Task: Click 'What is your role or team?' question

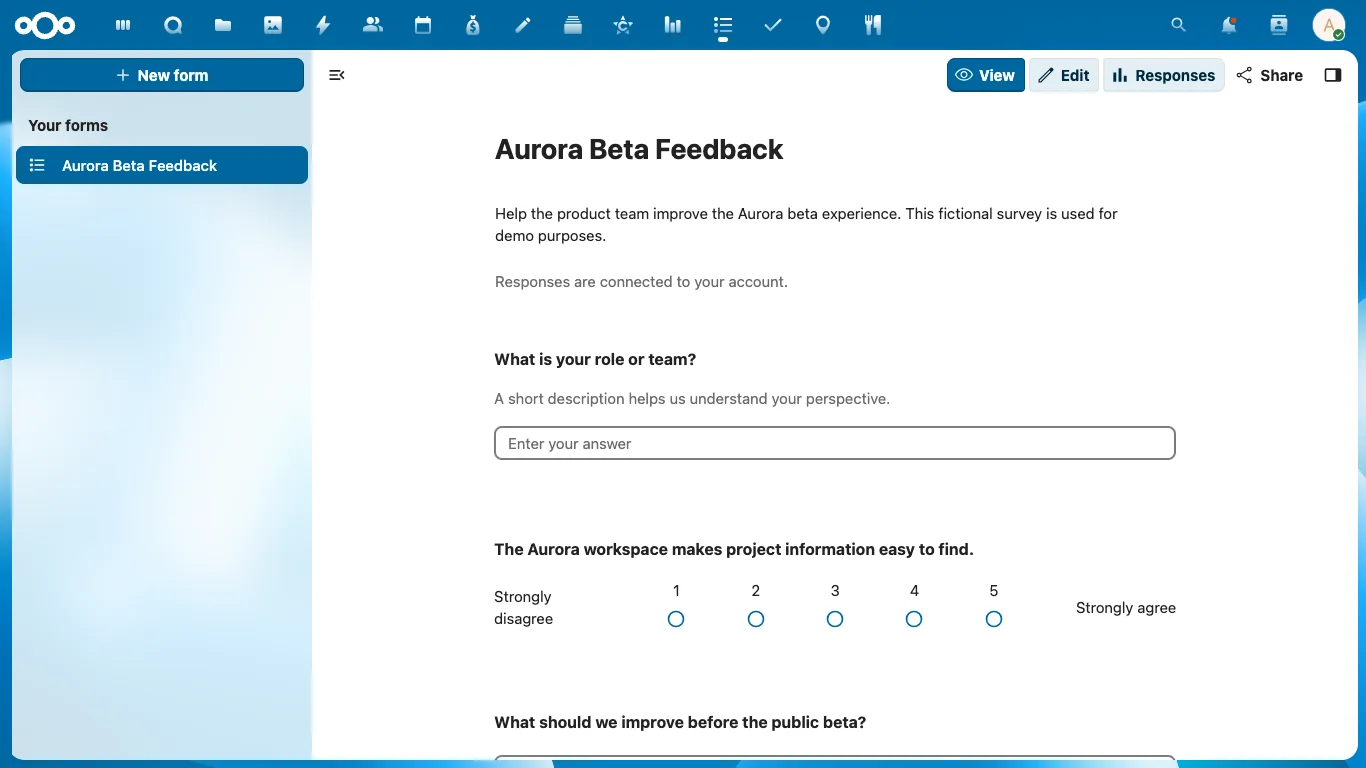Action: pyautogui.click(x=595, y=359)
